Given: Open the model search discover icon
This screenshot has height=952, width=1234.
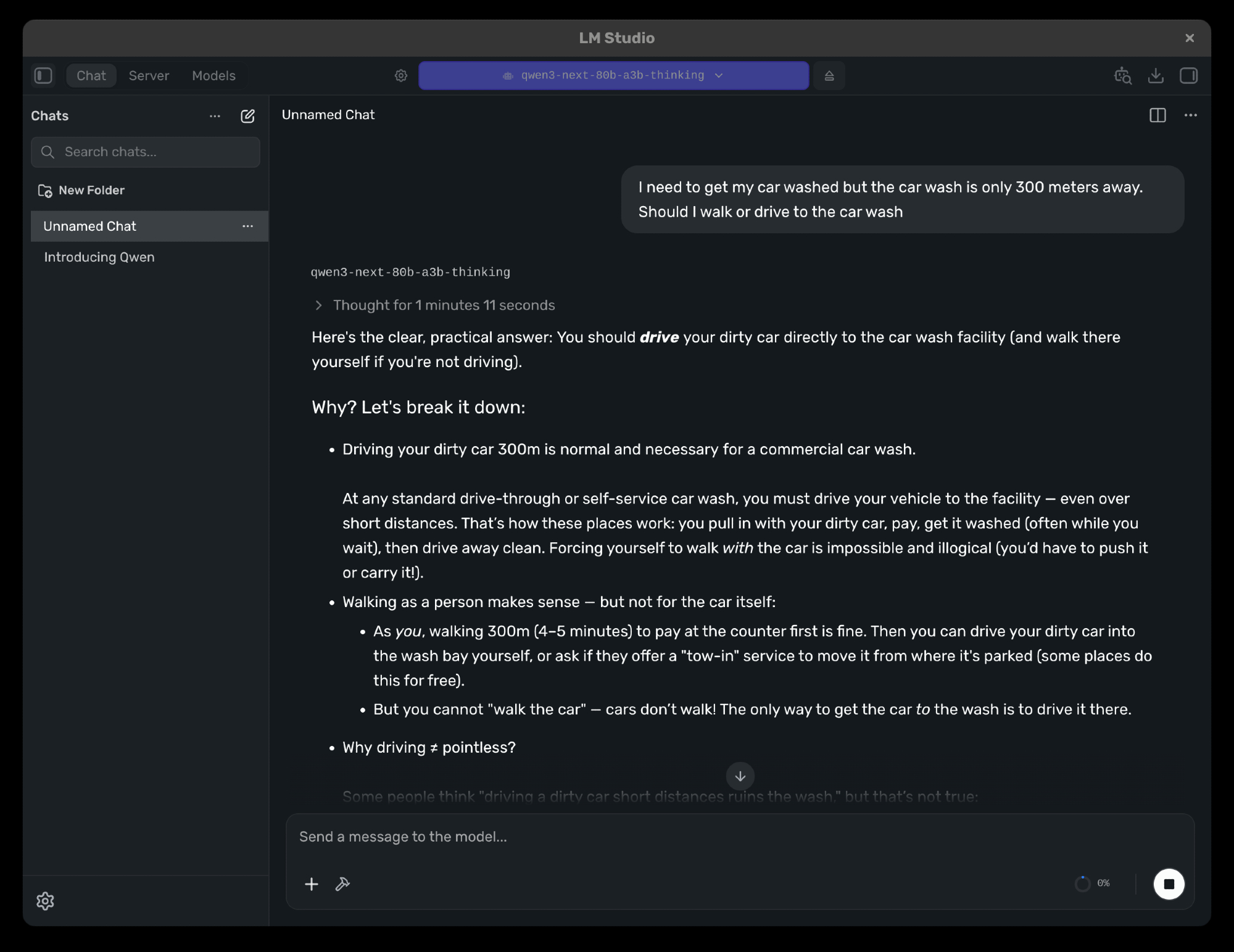Looking at the screenshot, I should [x=1122, y=76].
